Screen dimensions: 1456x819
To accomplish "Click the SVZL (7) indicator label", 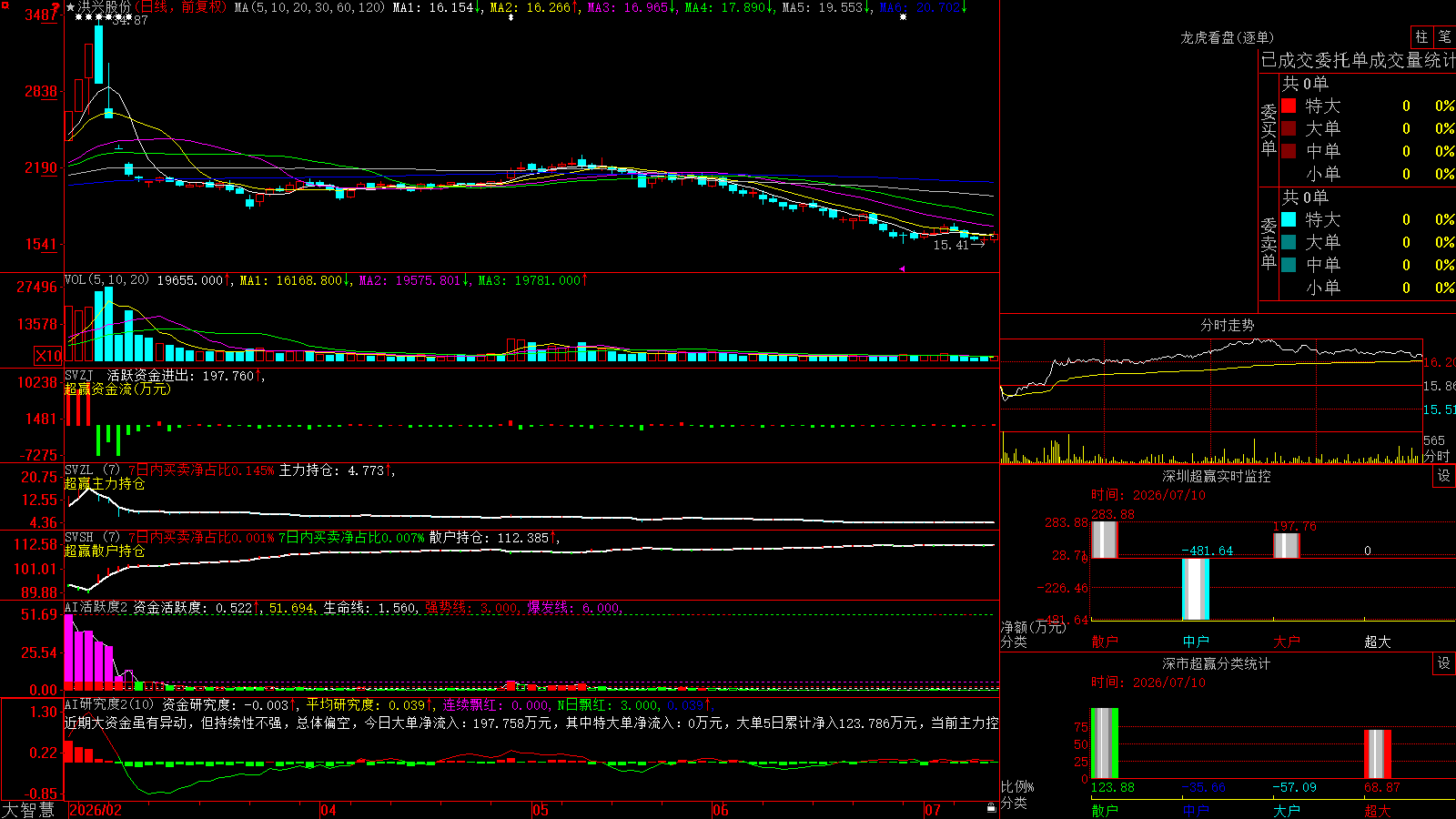I will (x=92, y=470).
